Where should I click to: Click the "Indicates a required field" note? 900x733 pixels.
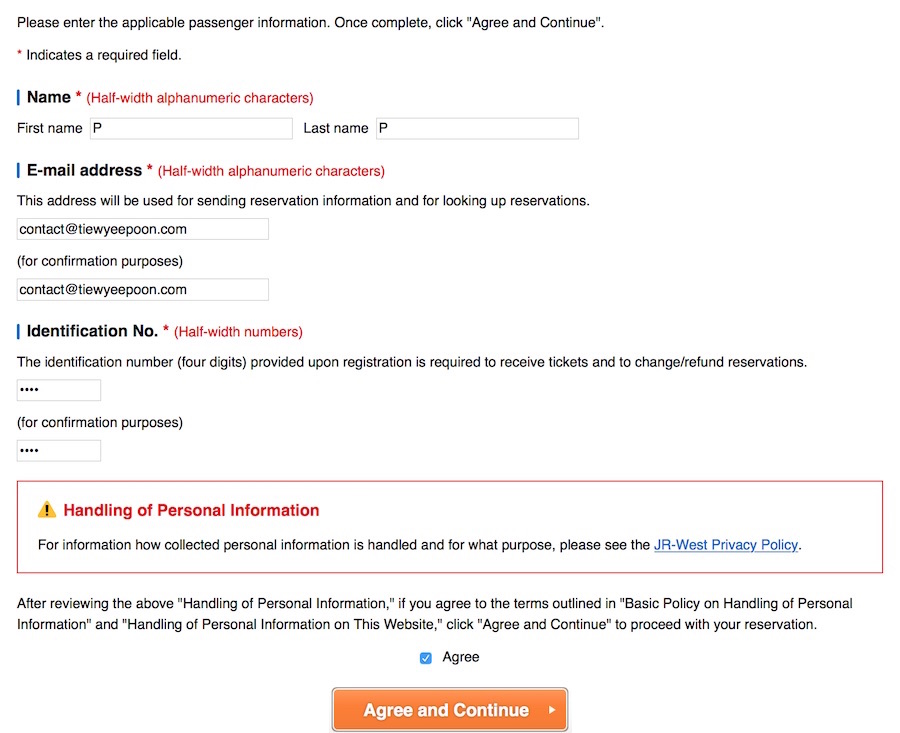(x=104, y=55)
